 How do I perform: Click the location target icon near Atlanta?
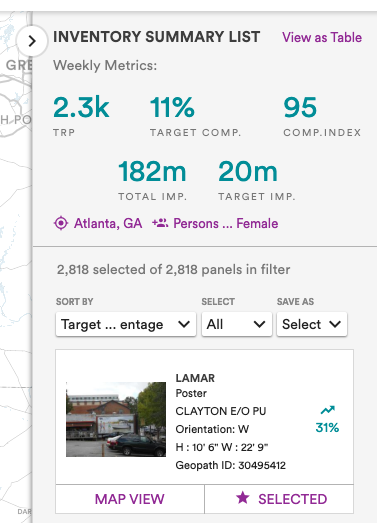61,223
